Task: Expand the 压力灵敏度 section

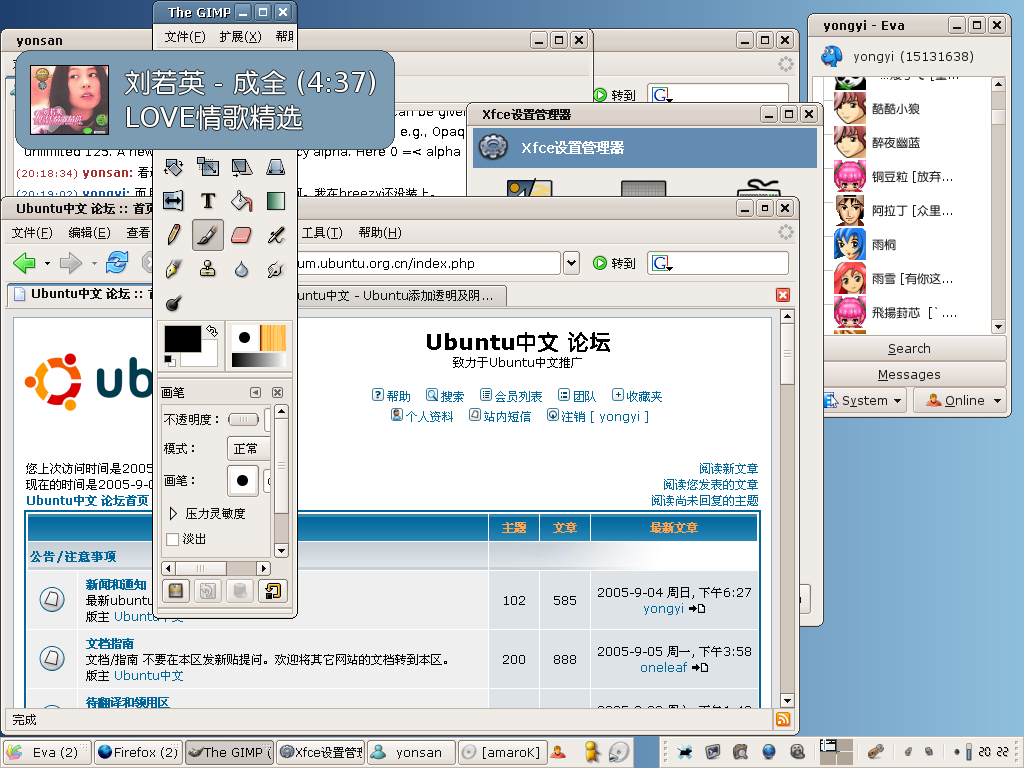Action: pos(172,513)
